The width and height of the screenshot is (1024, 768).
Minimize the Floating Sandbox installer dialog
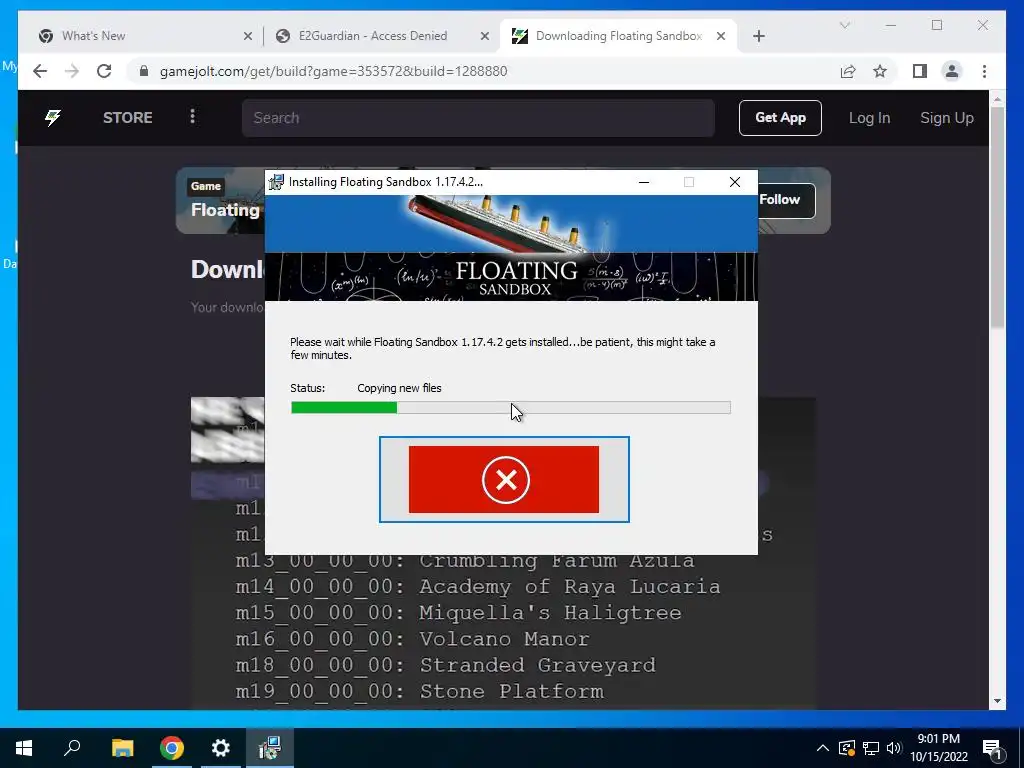tap(644, 182)
